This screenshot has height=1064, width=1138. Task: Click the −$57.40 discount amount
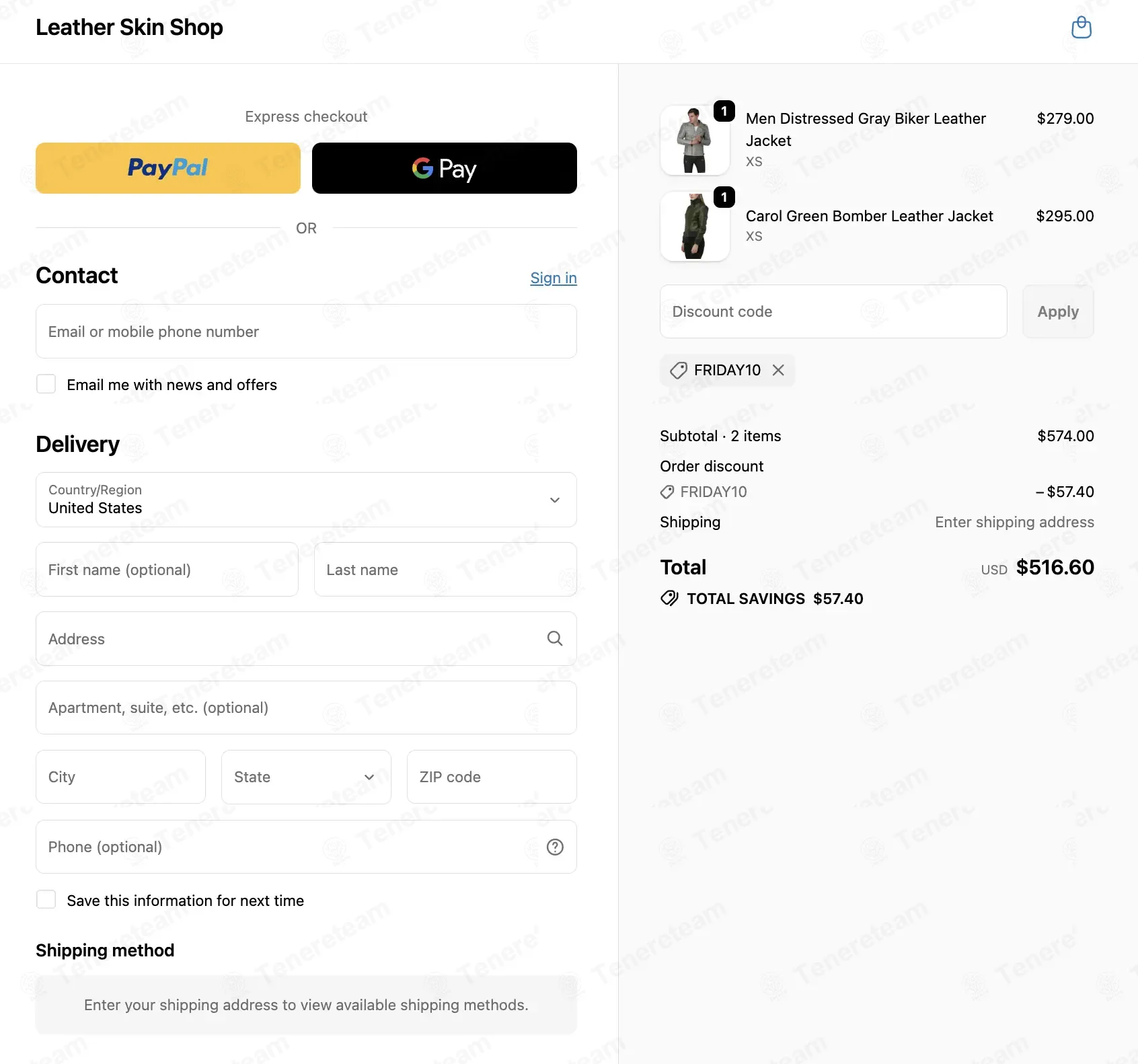point(1065,492)
